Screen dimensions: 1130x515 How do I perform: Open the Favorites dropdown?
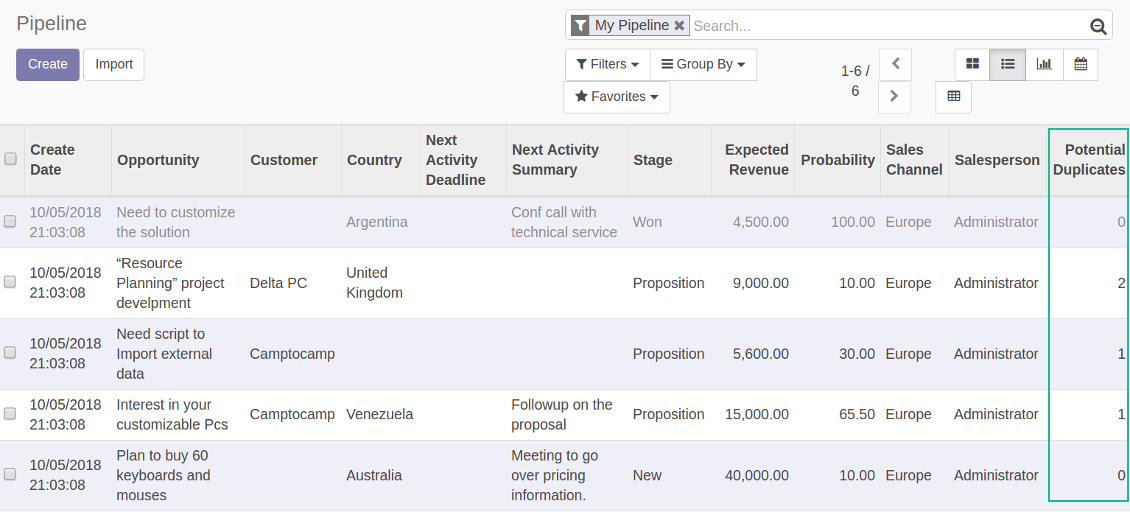(x=616, y=97)
